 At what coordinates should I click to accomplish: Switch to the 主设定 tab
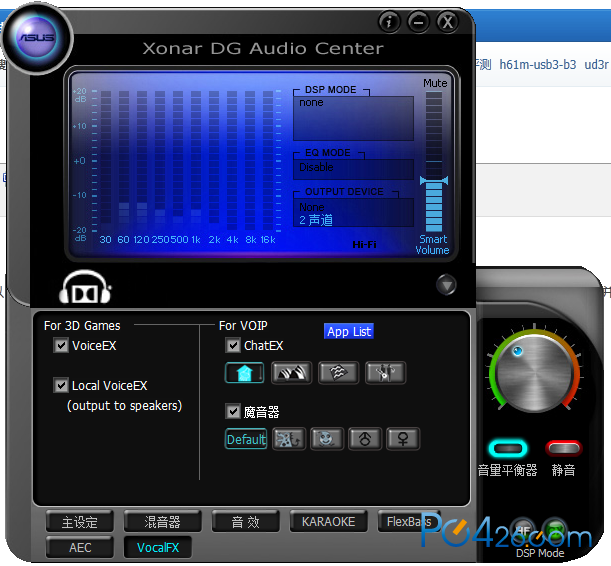click(79, 521)
